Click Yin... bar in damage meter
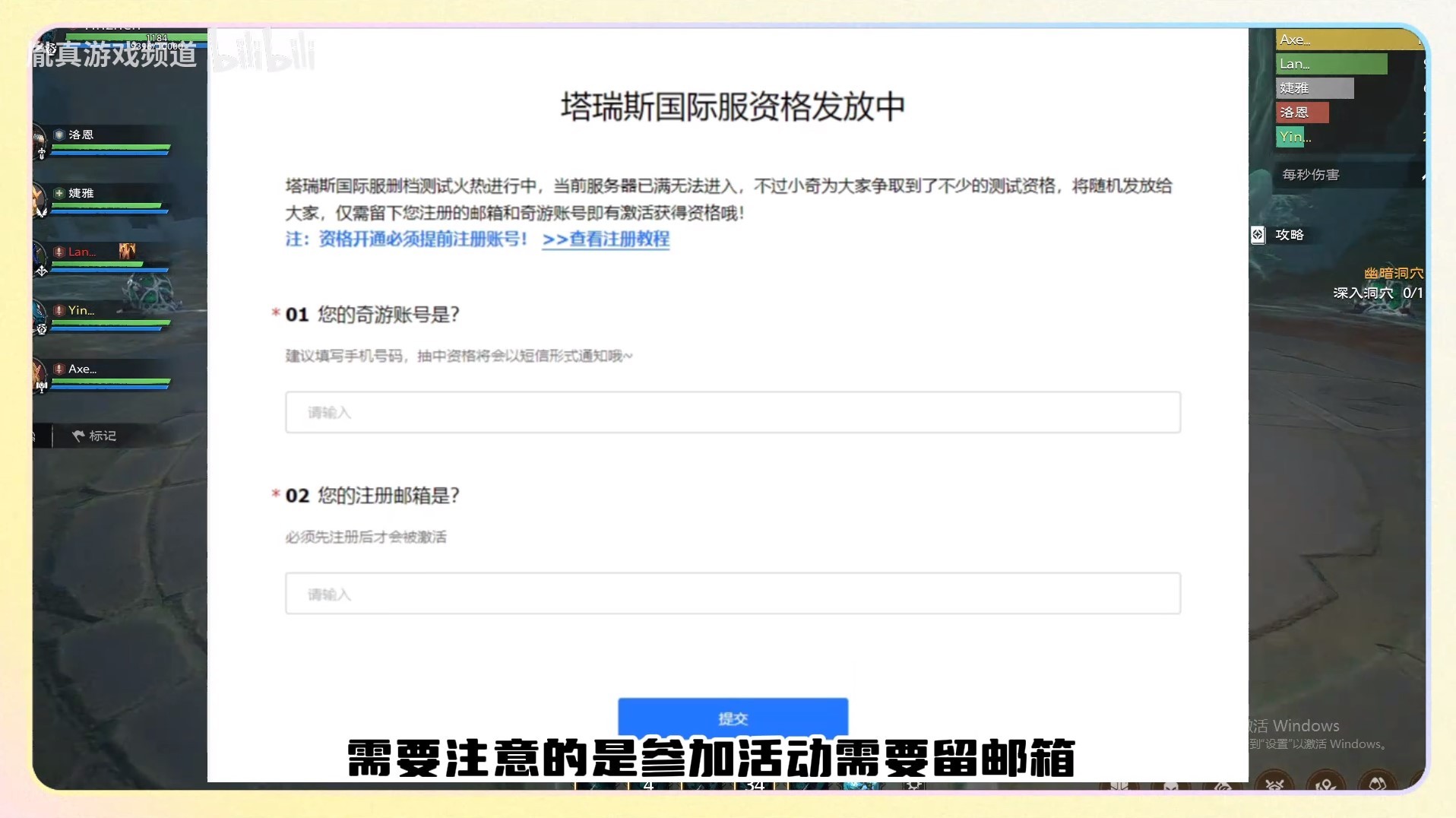This screenshot has height=818, width=1456. pyautogui.click(x=1295, y=137)
